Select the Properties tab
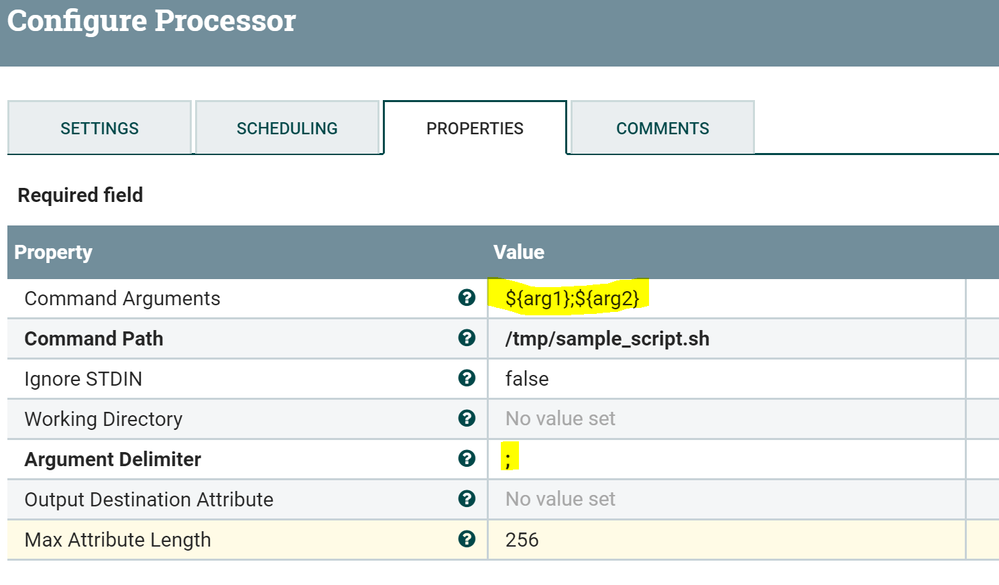This screenshot has width=999, height=585. click(475, 128)
